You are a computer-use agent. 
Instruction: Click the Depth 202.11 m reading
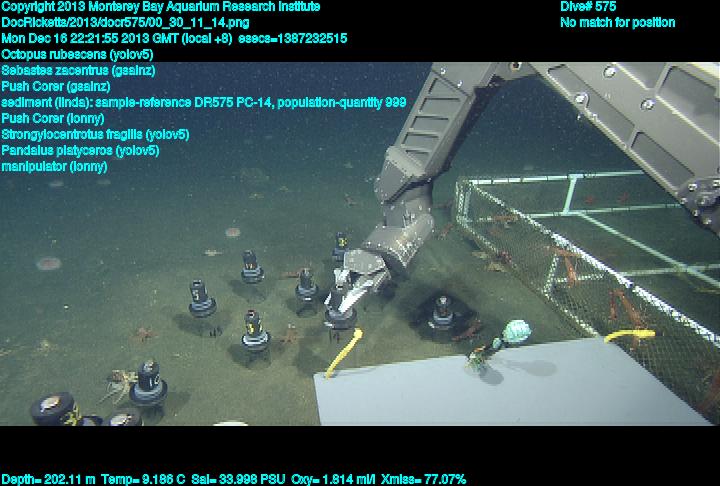click(48, 479)
